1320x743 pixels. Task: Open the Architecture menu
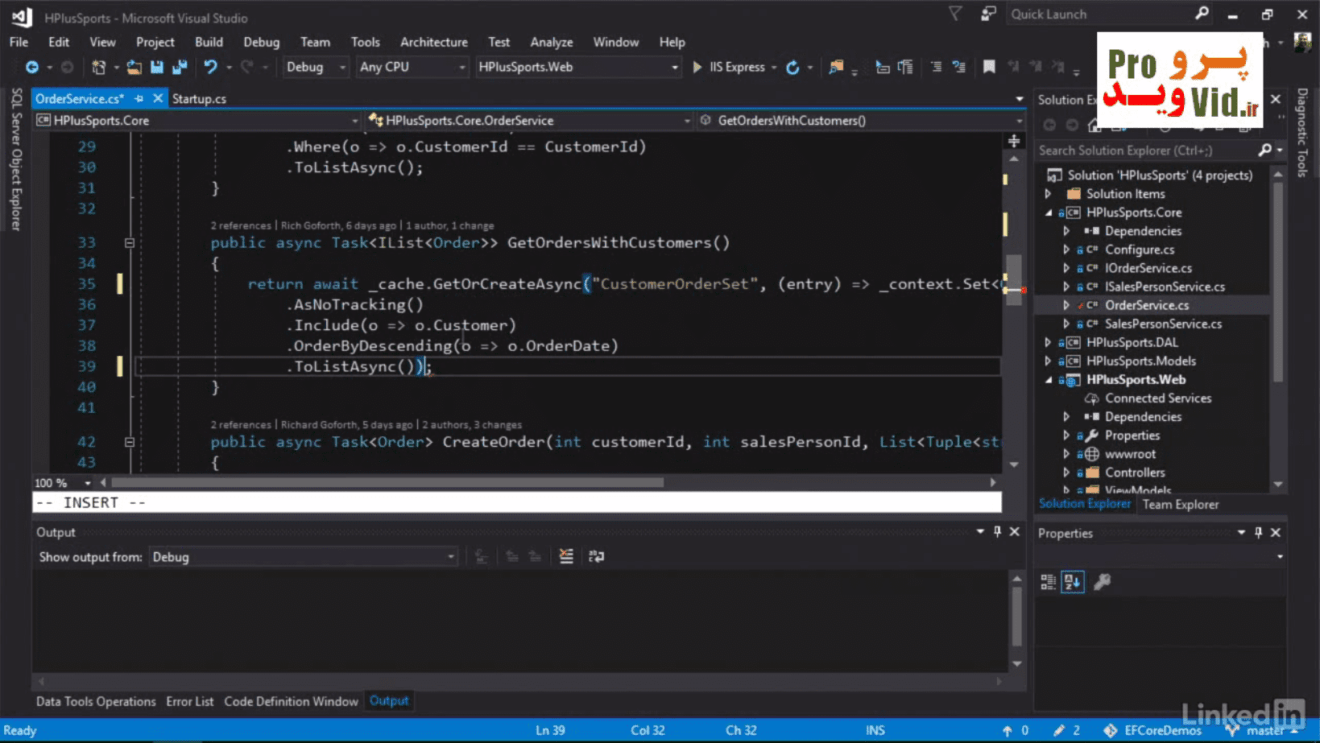click(434, 42)
